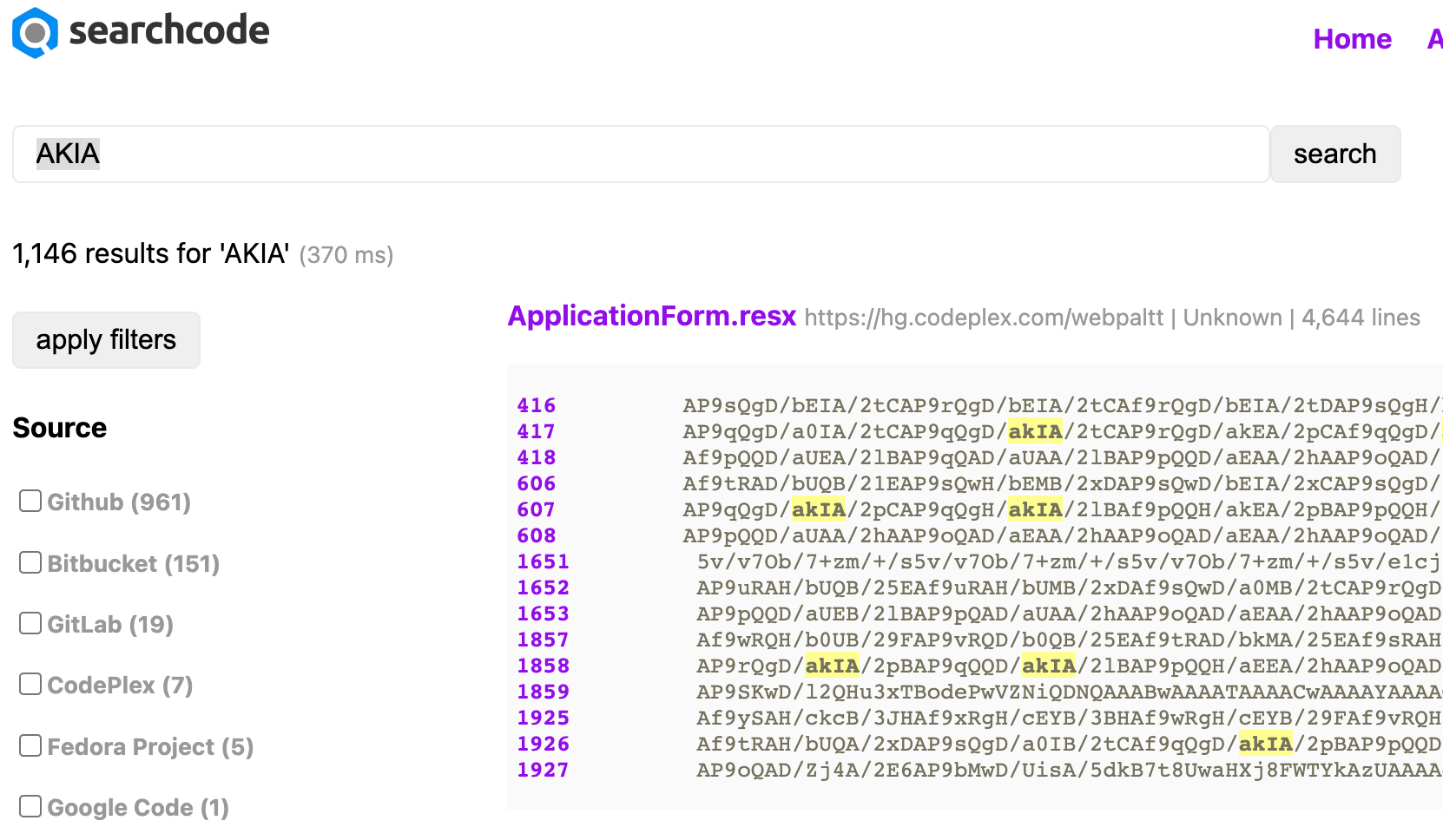Open line 1926 of the result

pos(543,745)
